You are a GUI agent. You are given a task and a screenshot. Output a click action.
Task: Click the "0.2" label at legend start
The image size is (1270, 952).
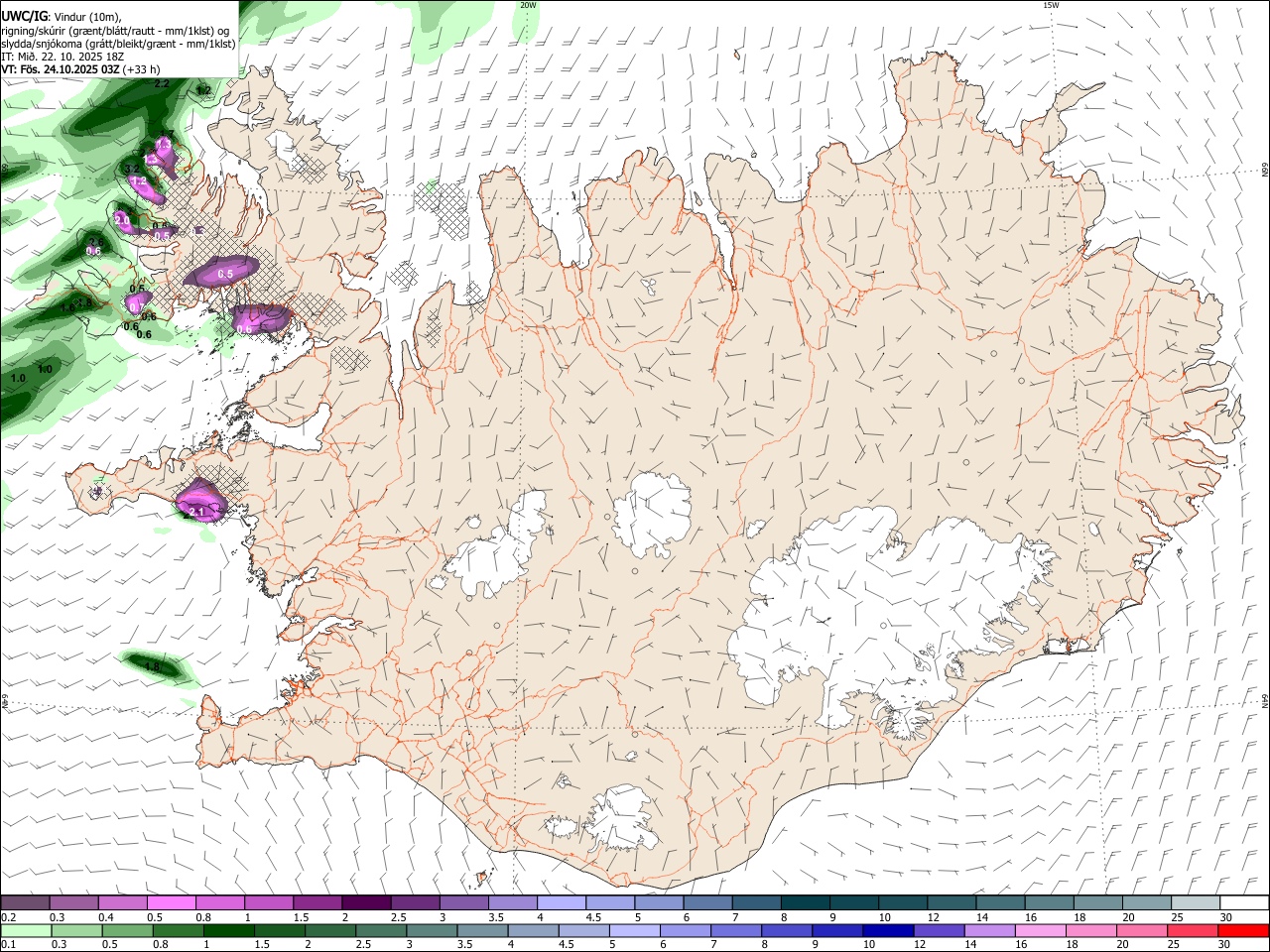pos(8,917)
